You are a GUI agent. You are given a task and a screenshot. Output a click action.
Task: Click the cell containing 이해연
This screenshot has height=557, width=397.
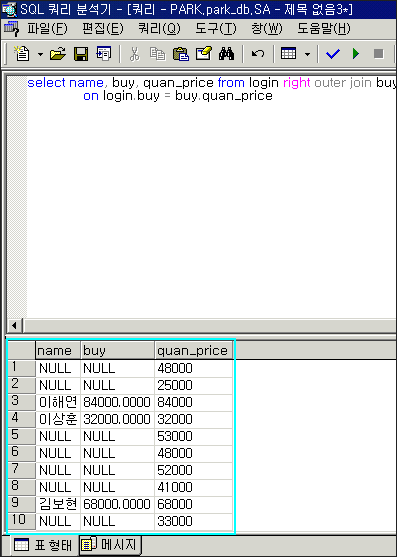(58, 402)
